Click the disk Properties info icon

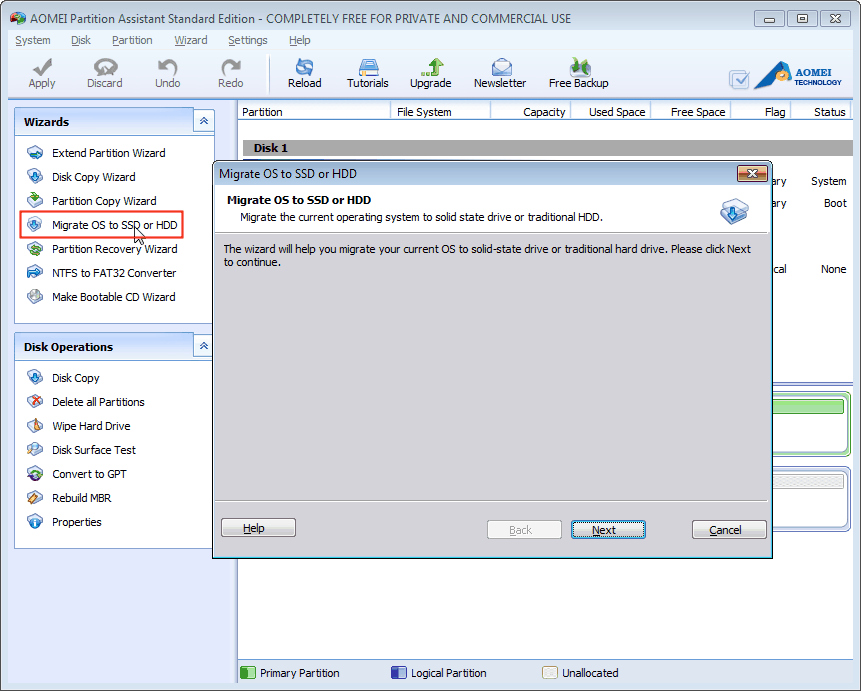pyautogui.click(x=35, y=522)
